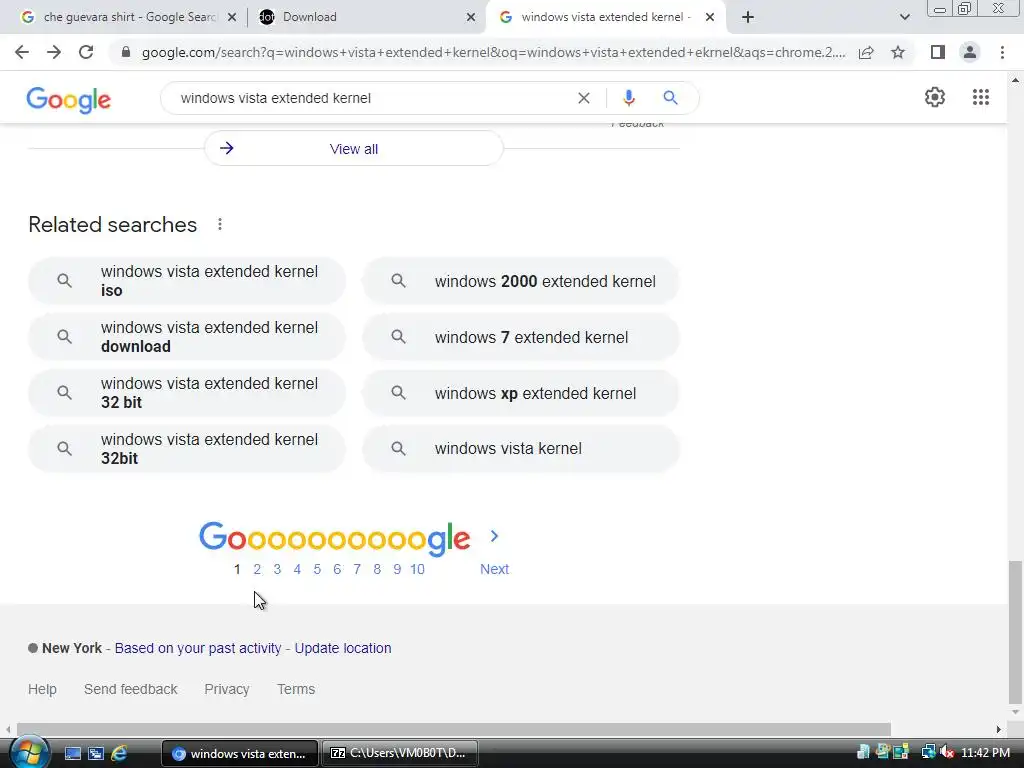
Task: Reload the current page
Action: click(86, 52)
